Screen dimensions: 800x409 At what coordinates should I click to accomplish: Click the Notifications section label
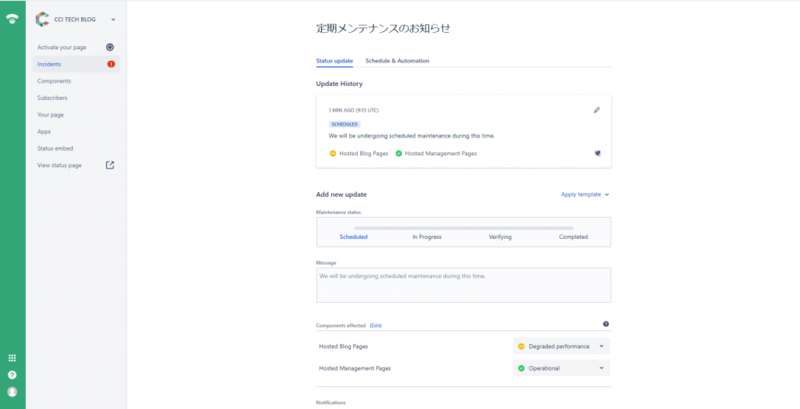point(331,402)
